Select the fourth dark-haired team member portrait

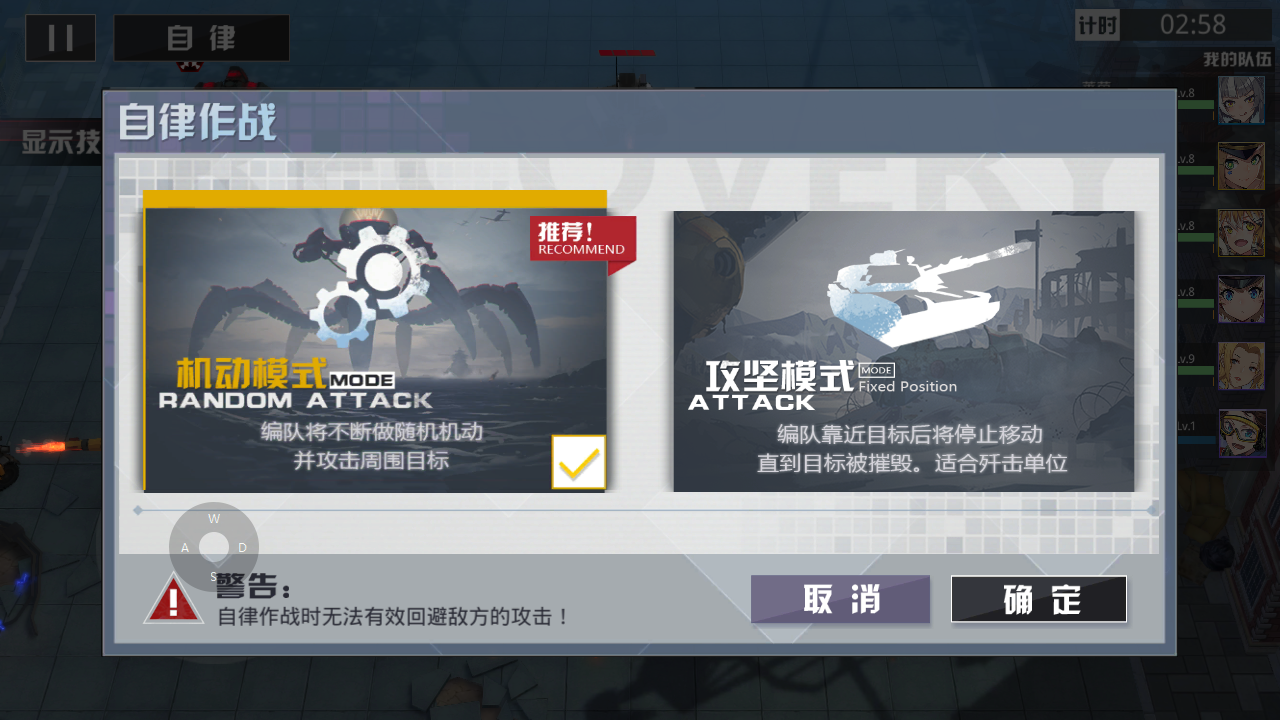(1241, 299)
